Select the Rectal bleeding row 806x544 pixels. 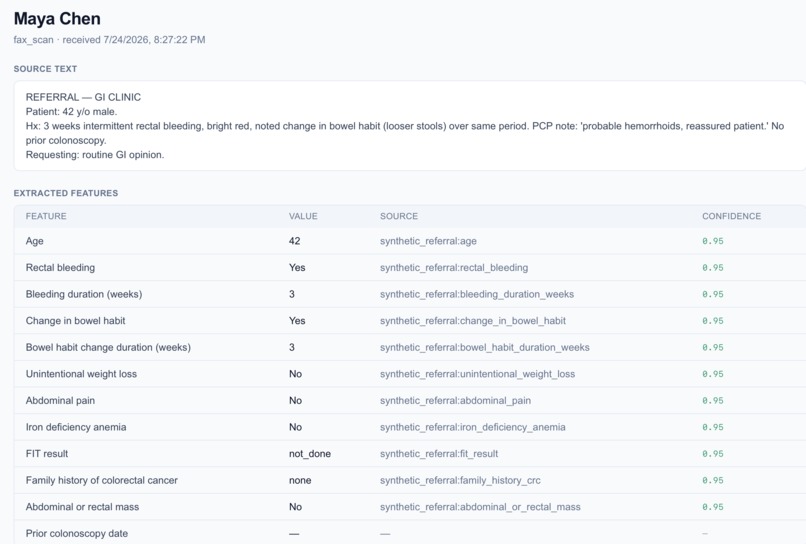point(410,268)
